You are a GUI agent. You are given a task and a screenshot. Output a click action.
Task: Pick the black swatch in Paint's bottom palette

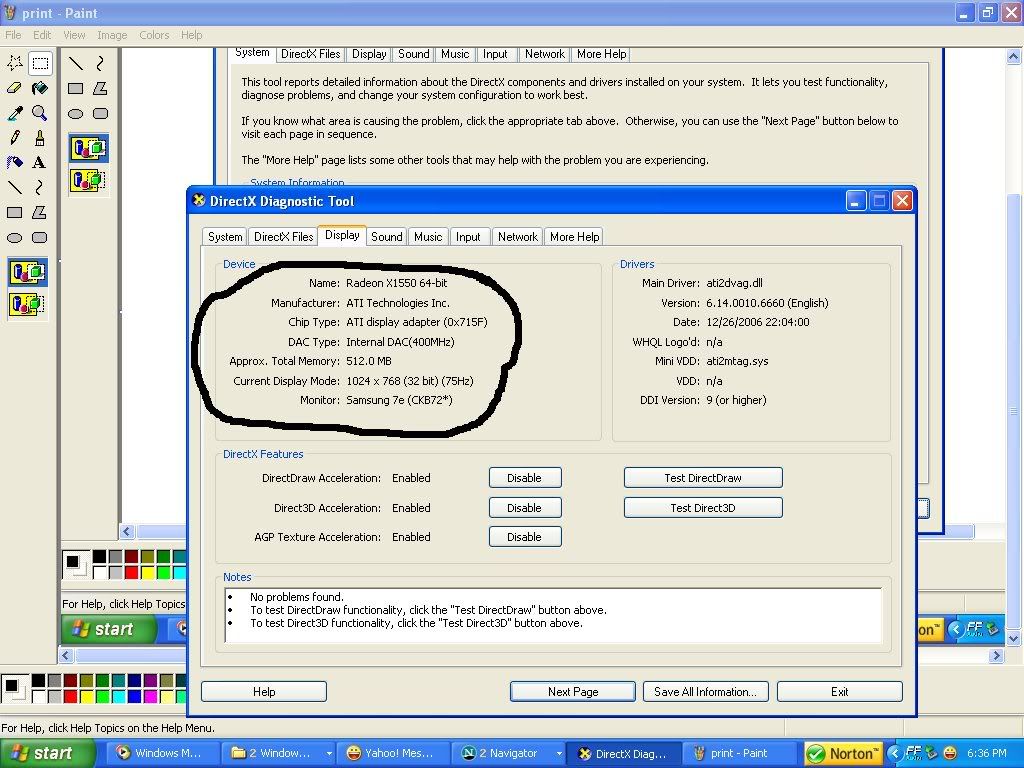[x=39, y=681]
